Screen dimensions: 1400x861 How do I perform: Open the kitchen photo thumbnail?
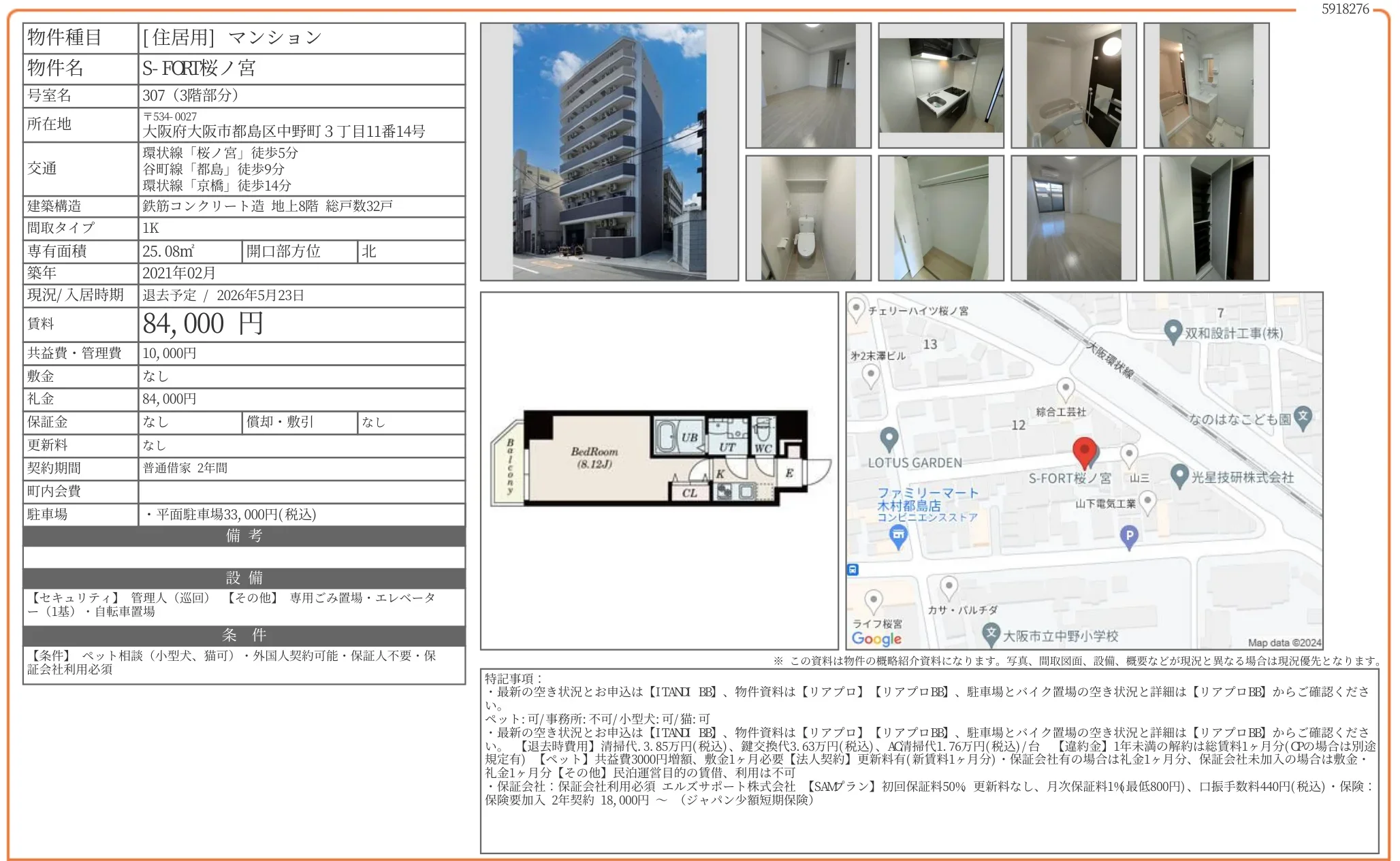(940, 86)
